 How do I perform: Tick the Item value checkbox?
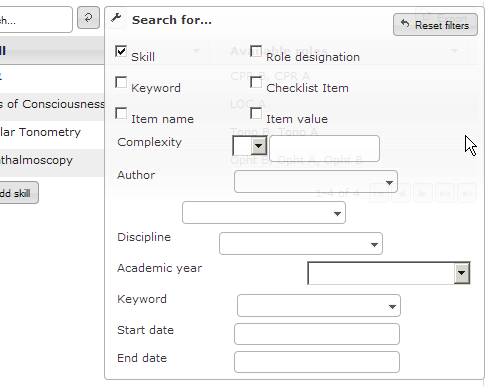256,113
